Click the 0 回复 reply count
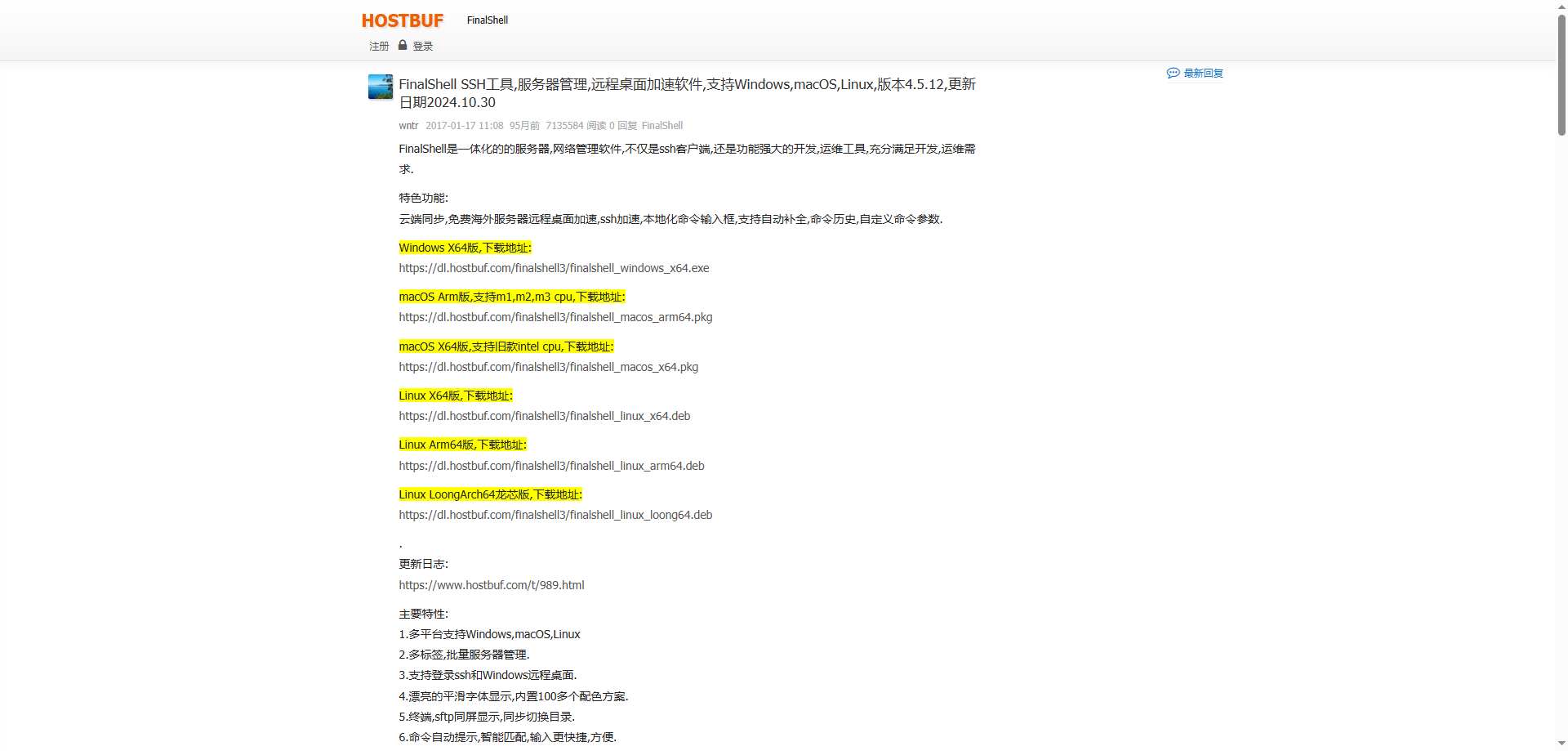Screen dimensions: 1568x751 click(623, 126)
